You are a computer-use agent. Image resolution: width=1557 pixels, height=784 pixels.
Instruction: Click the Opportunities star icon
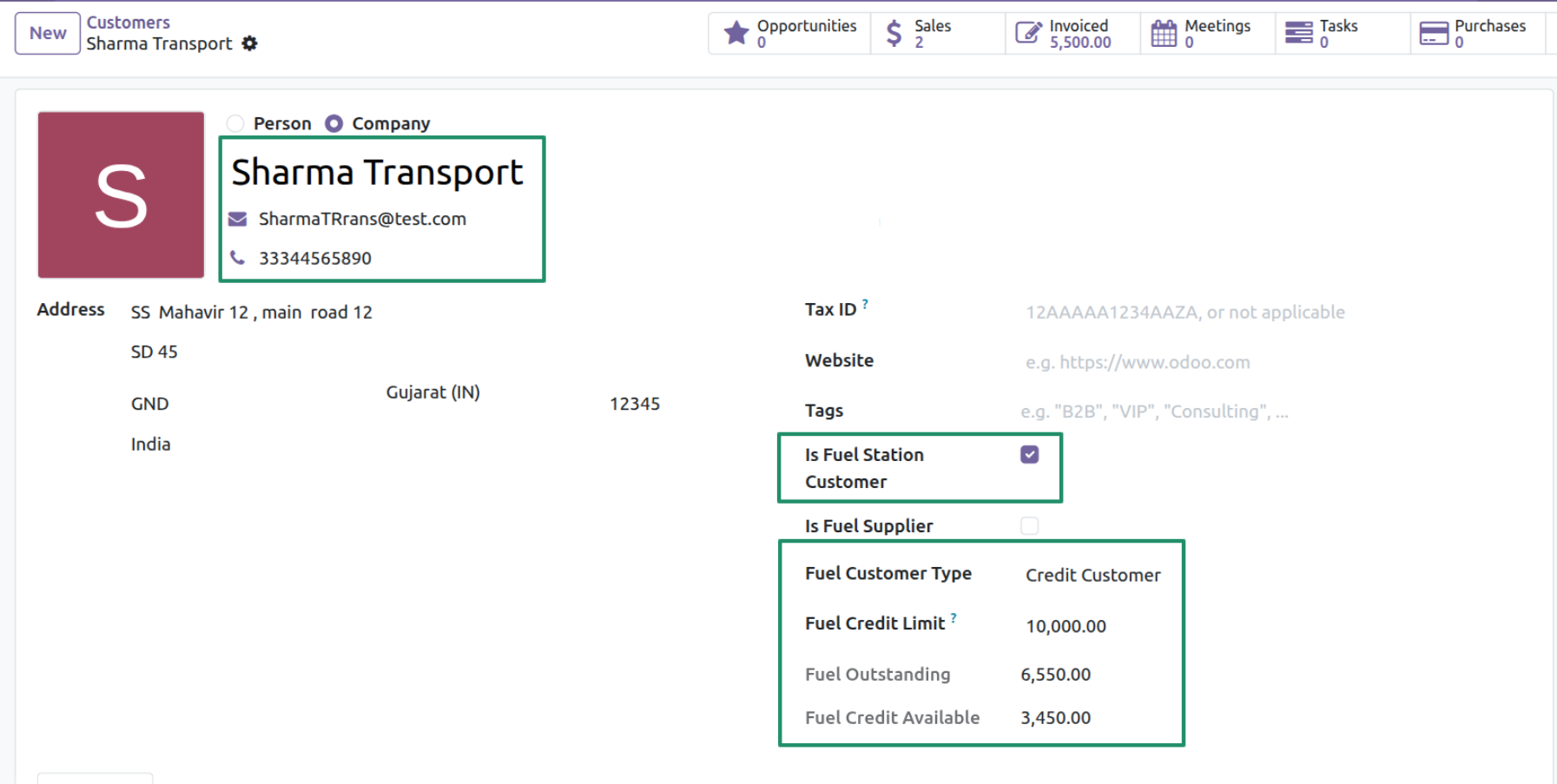[x=736, y=33]
